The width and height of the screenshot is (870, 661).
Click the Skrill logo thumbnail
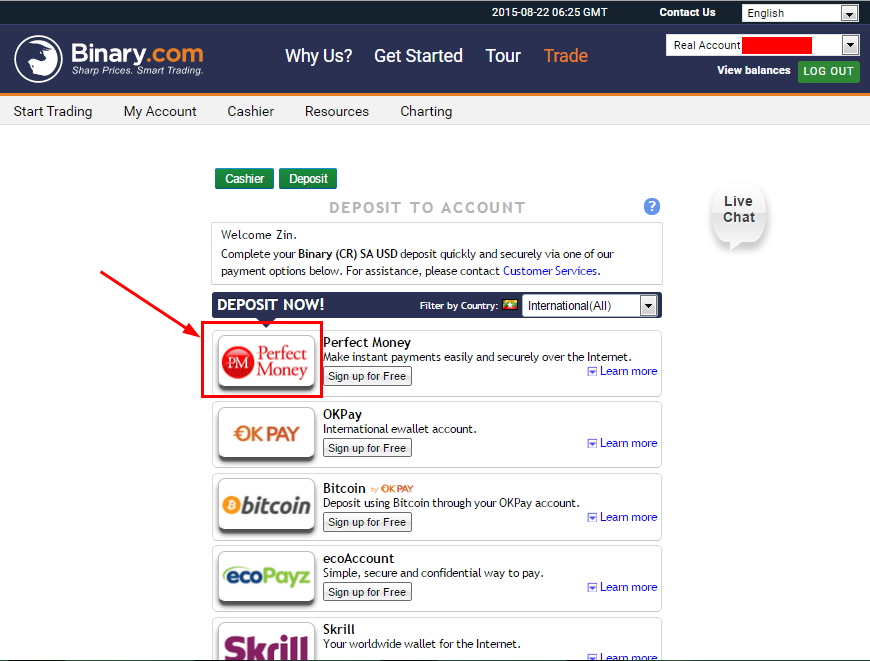266,642
